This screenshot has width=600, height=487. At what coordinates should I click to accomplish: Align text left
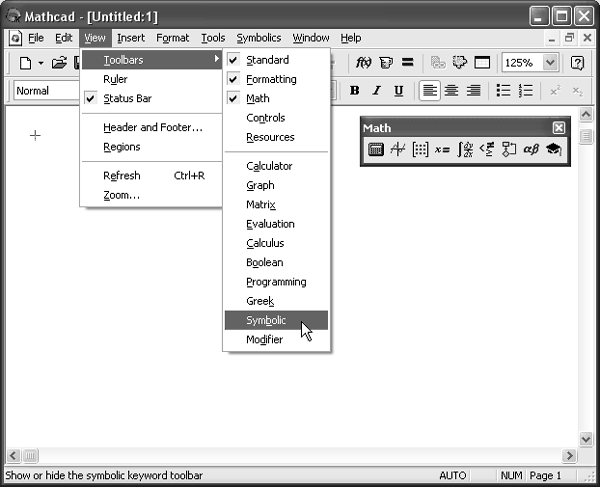coord(429,91)
